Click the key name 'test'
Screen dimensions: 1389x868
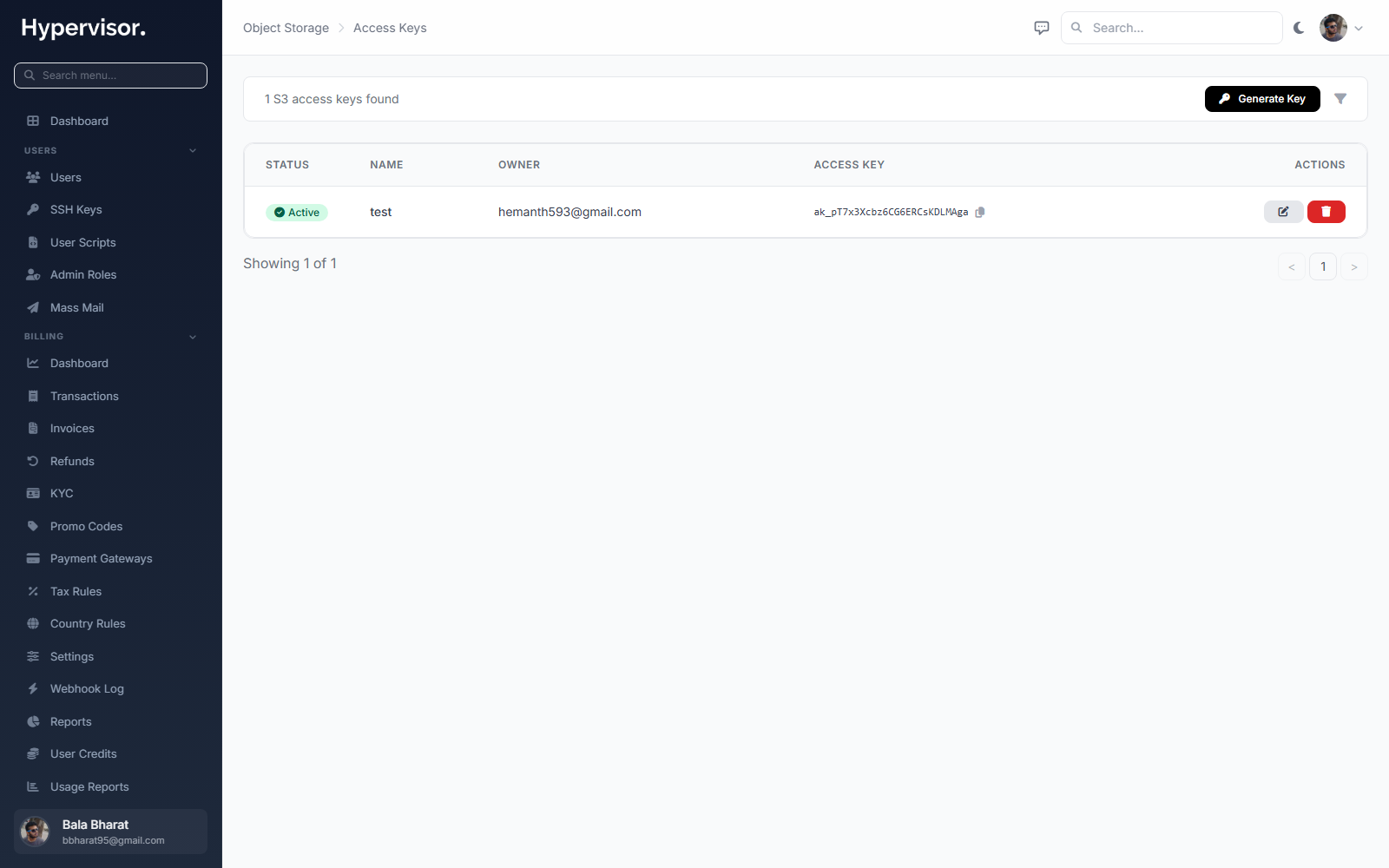[x=381, y=212]
